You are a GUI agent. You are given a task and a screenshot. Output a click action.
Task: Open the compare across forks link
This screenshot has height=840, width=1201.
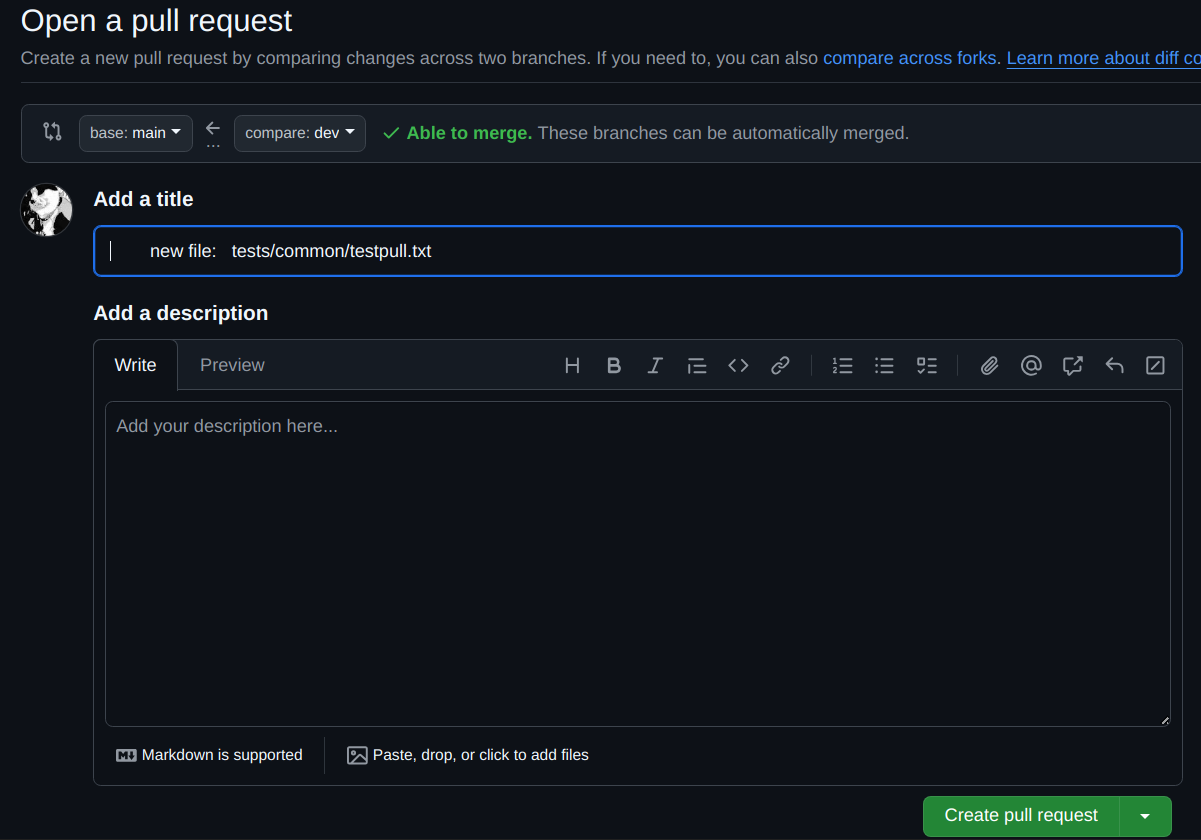point(908,58)
